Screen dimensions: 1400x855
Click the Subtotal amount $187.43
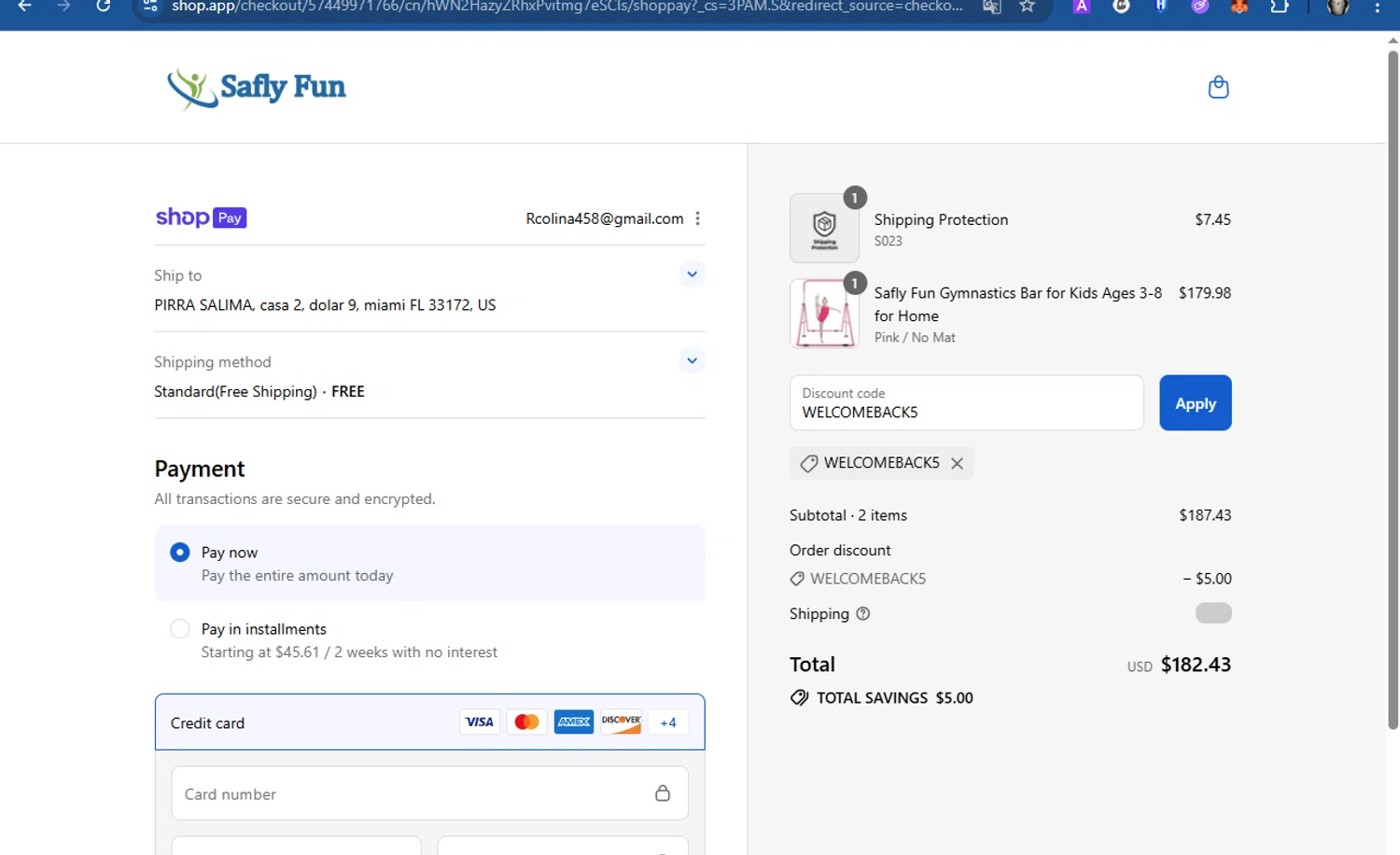tap(1205, 515)
